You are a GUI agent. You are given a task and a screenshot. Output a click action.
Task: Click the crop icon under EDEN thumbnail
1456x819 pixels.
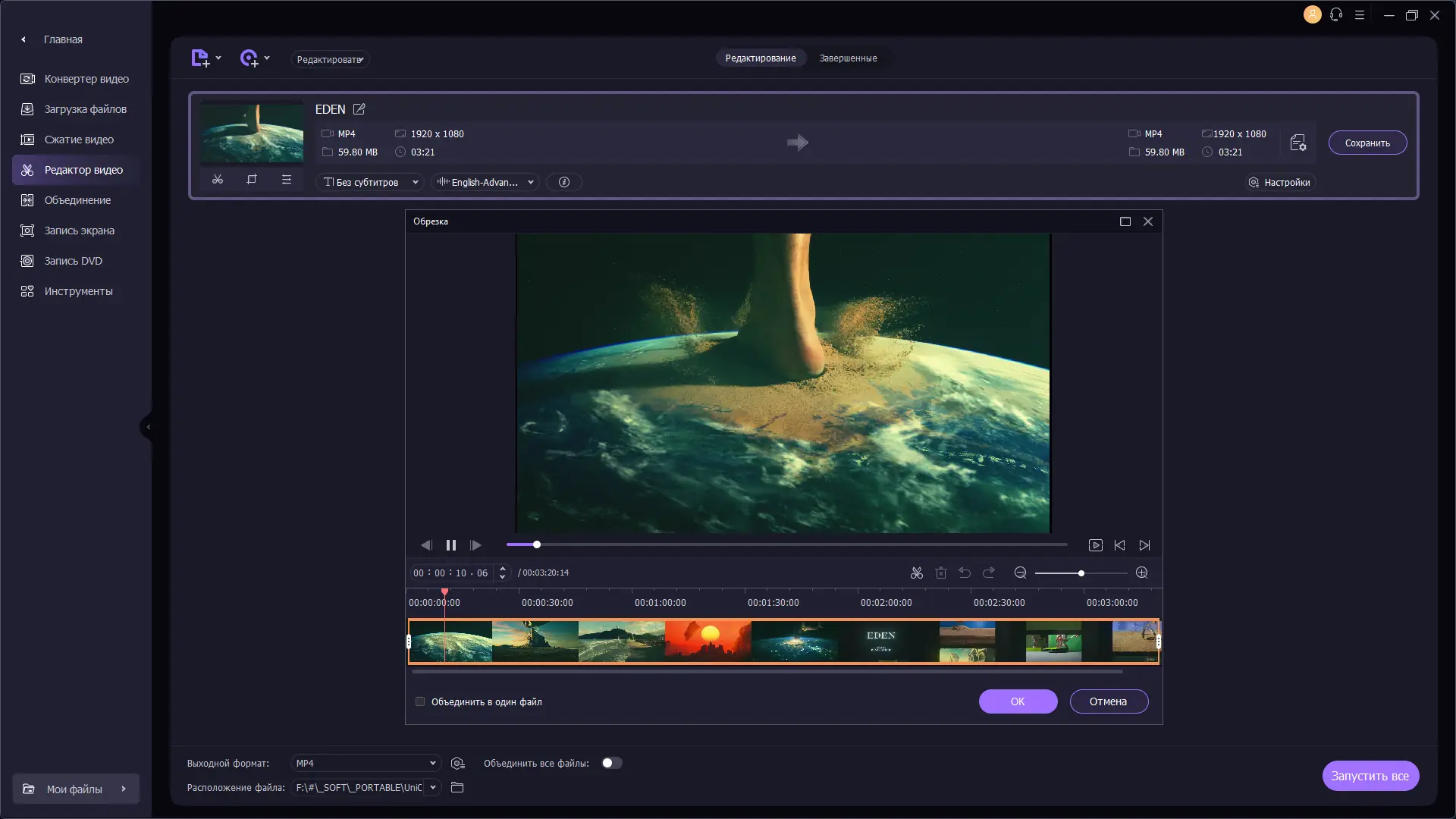[252, 180]
